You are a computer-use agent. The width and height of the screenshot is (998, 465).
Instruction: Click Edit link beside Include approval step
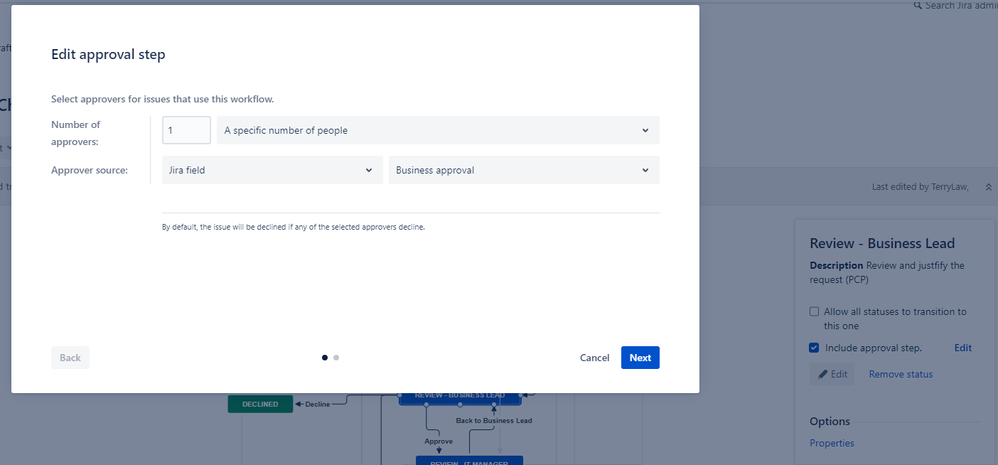962,347
